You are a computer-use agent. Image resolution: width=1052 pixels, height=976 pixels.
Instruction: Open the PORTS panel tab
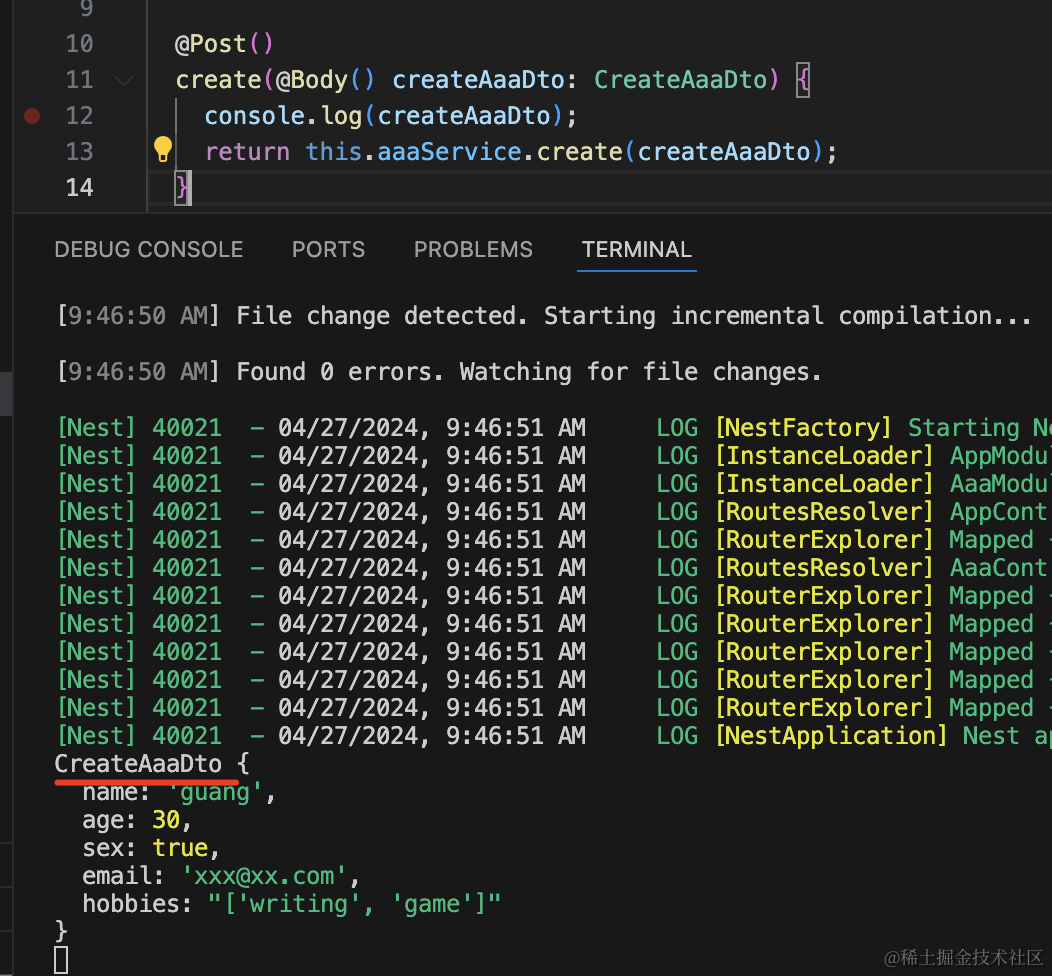click(x=328, y=250)
